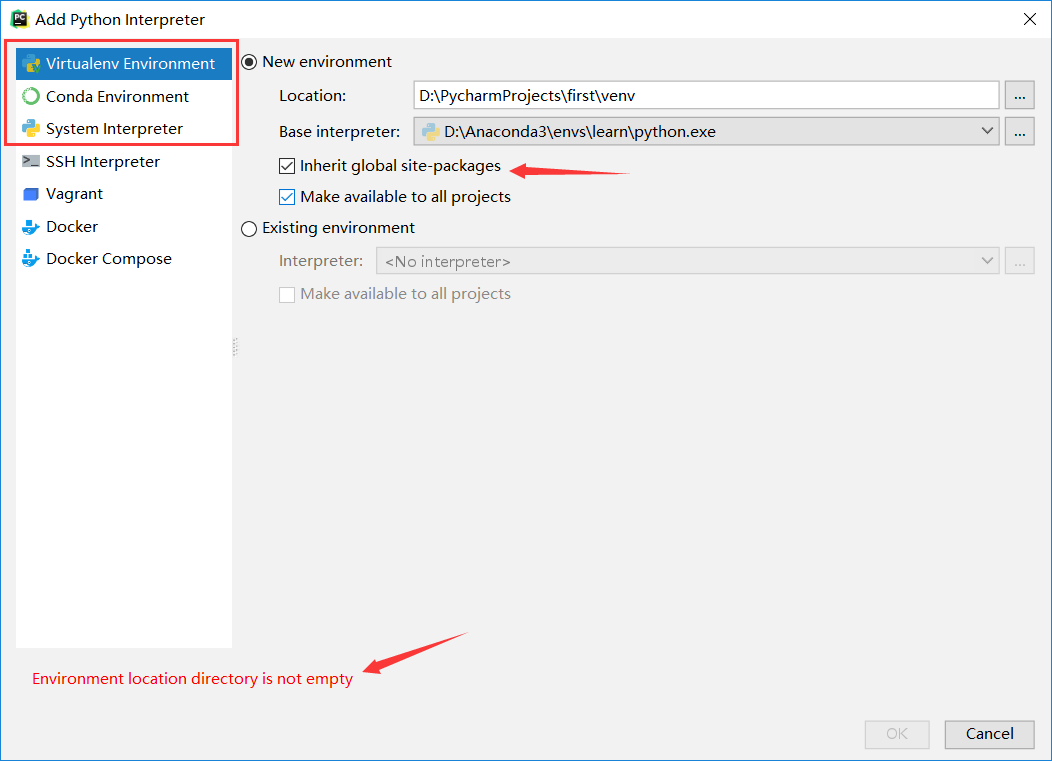Click the 'Interpreter:' label
1052x761 pixels.
(x=321, y=260)
